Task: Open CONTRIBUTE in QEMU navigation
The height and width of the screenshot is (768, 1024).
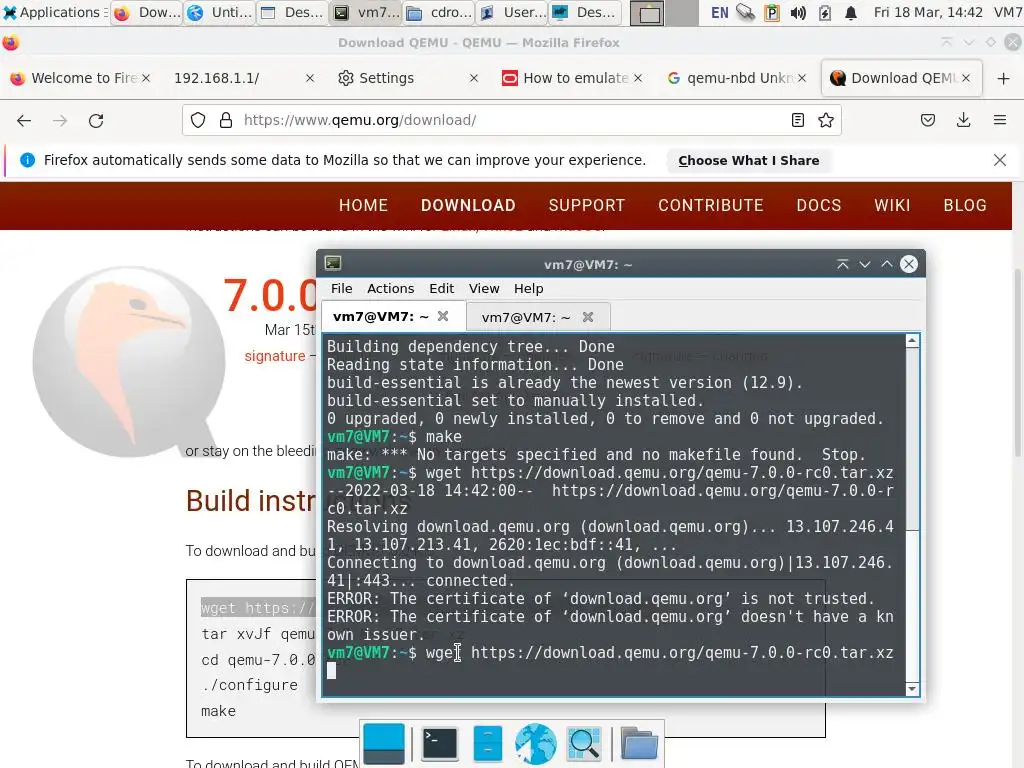Action: pyautogui.click(x=711, y=205)
